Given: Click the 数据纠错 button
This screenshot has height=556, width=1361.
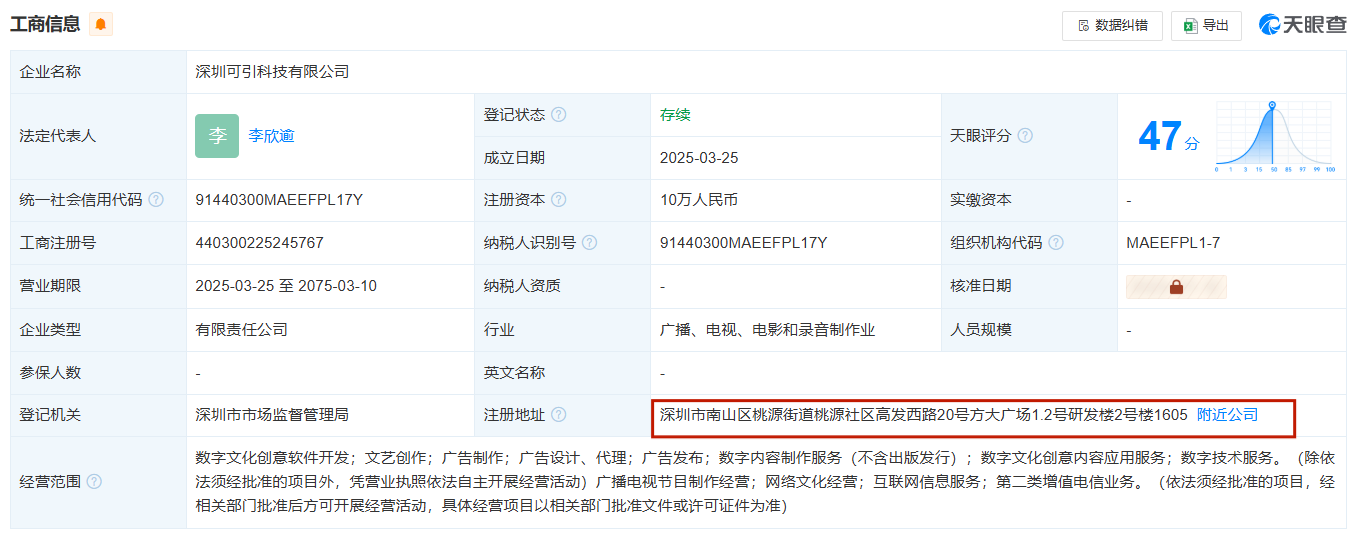Looking at the screenshot, I should (1112, 26).
